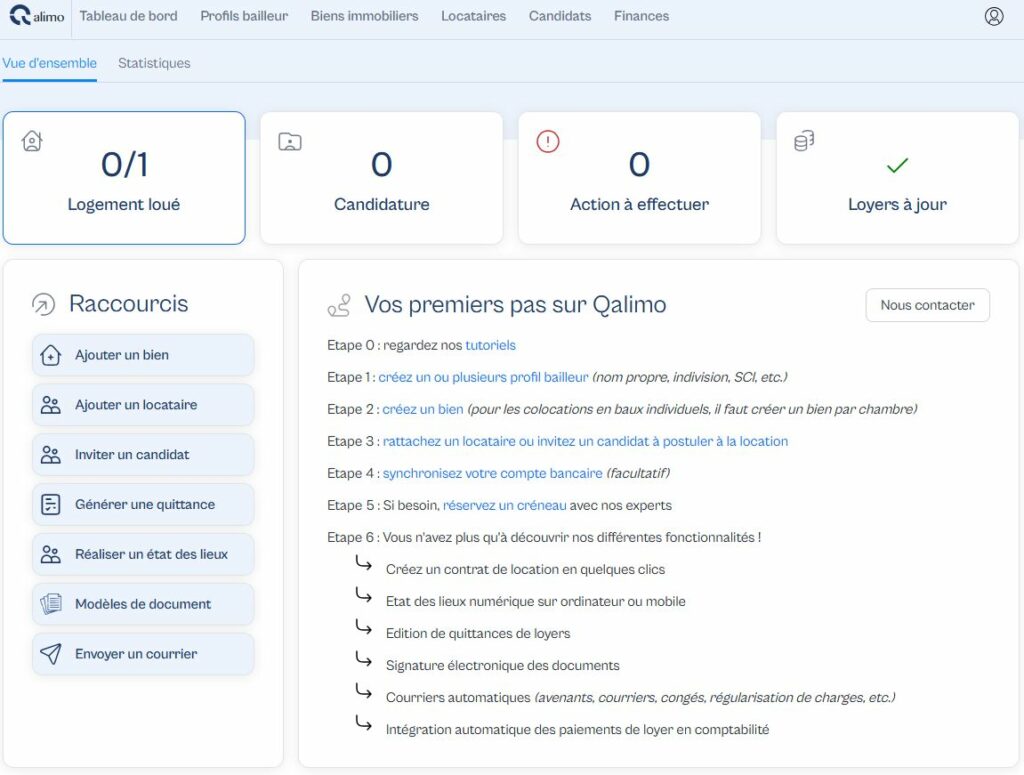Viewport: 1024px width, 775px height.
Task: Click the steps icon beside Vos premiers pas
Action: (339, 305)
